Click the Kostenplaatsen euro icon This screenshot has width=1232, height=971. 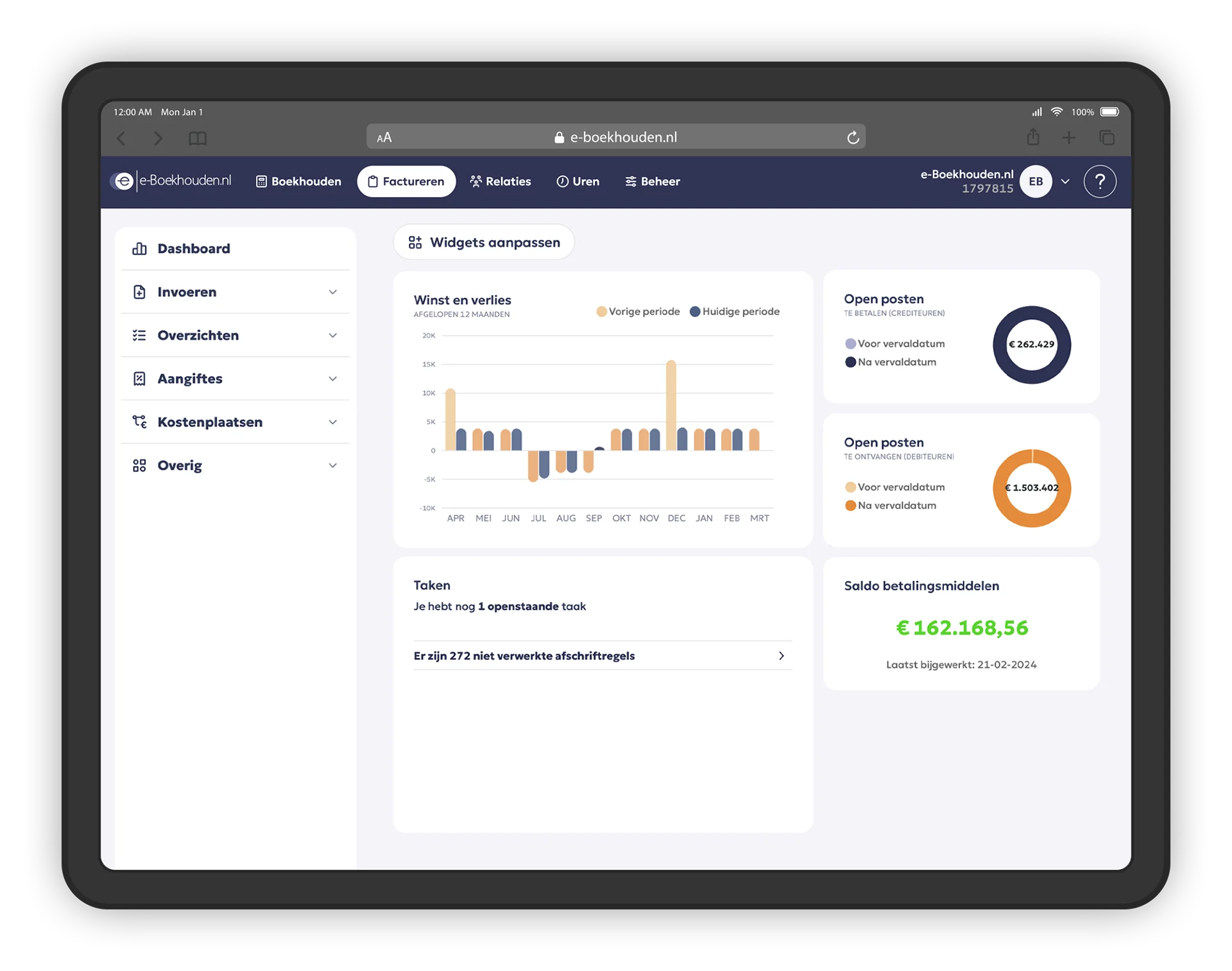(140, 422)
